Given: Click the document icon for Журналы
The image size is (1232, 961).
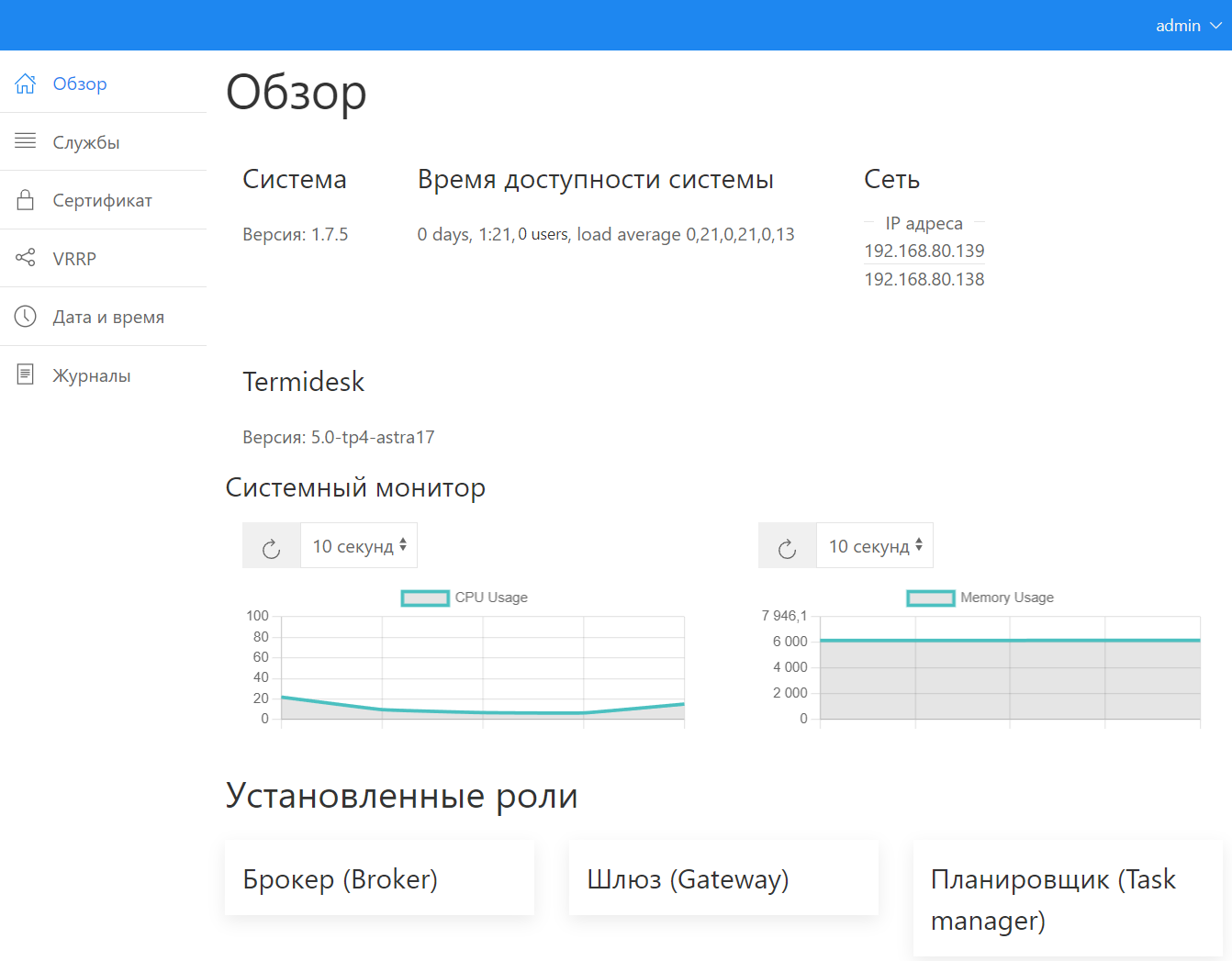Looking at the screenshot, I should click(x=26, y=374).
